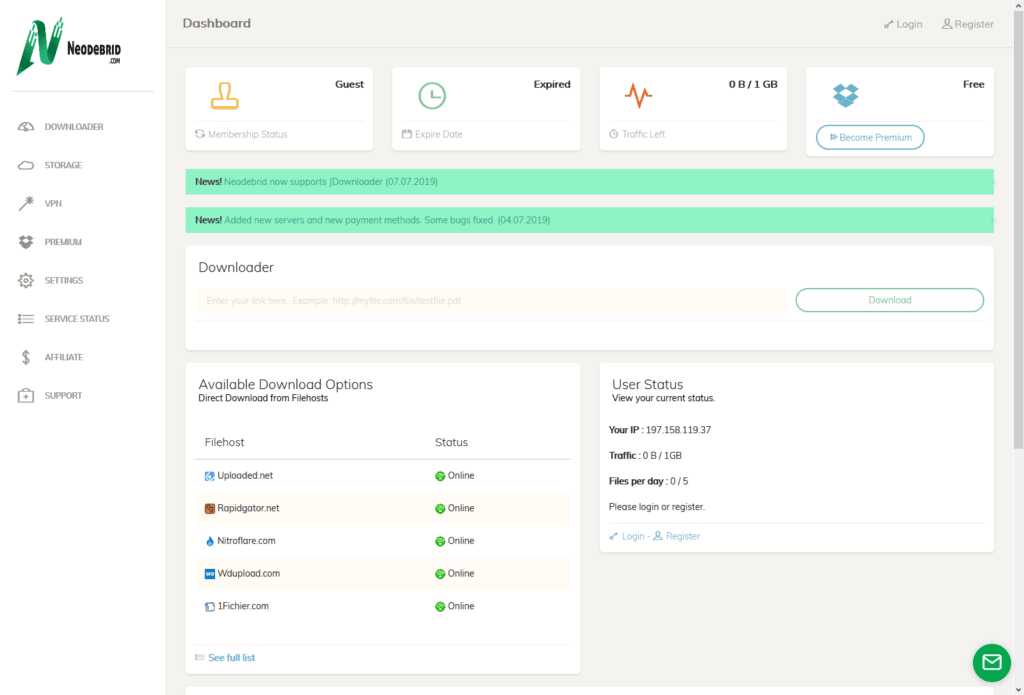The height and width of the screenshot is (695, 1024).
Task: Click Register link in User Status
Action: (x=682, y=536)
